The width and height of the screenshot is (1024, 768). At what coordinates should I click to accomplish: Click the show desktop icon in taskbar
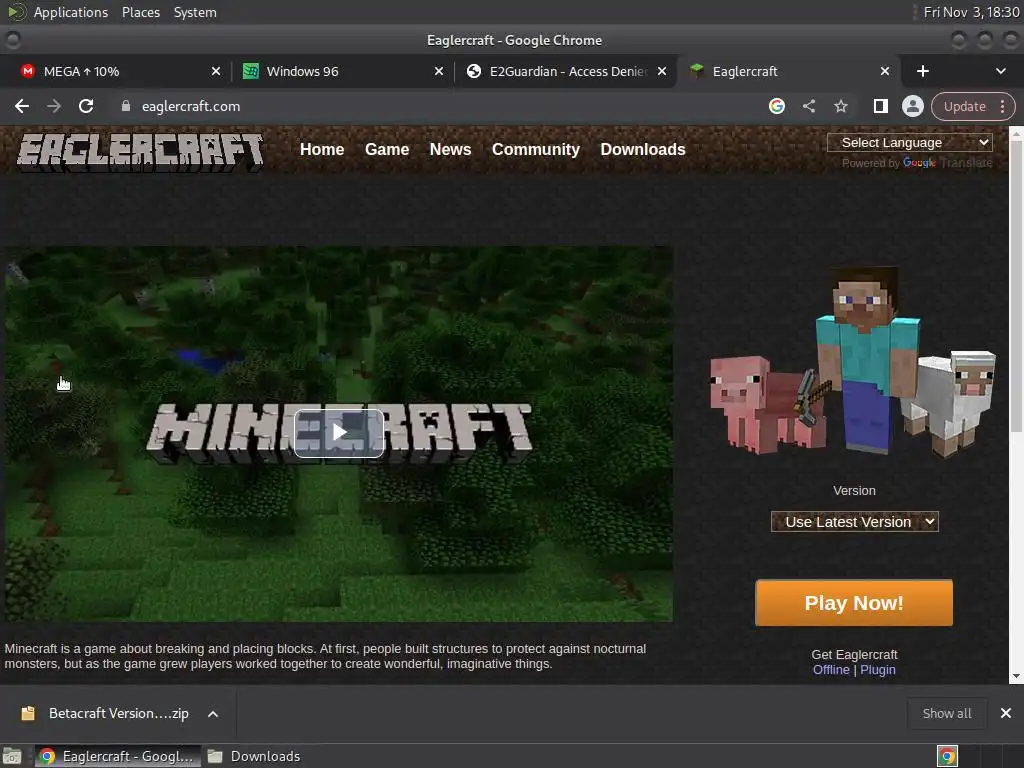click(x=12, y=756)
